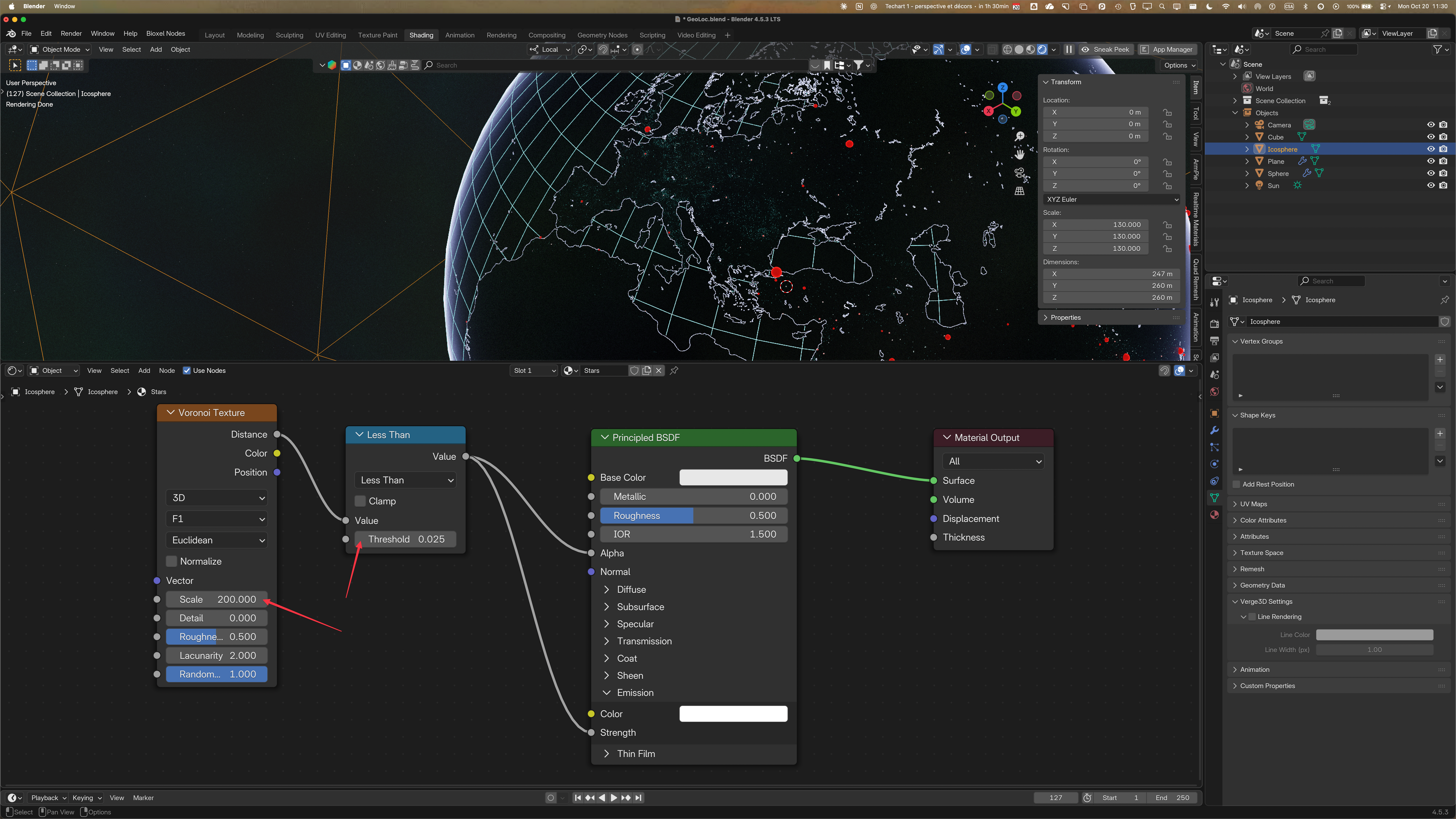
Task: Open the Object properties tab icon
Action: coord(1215,413)
